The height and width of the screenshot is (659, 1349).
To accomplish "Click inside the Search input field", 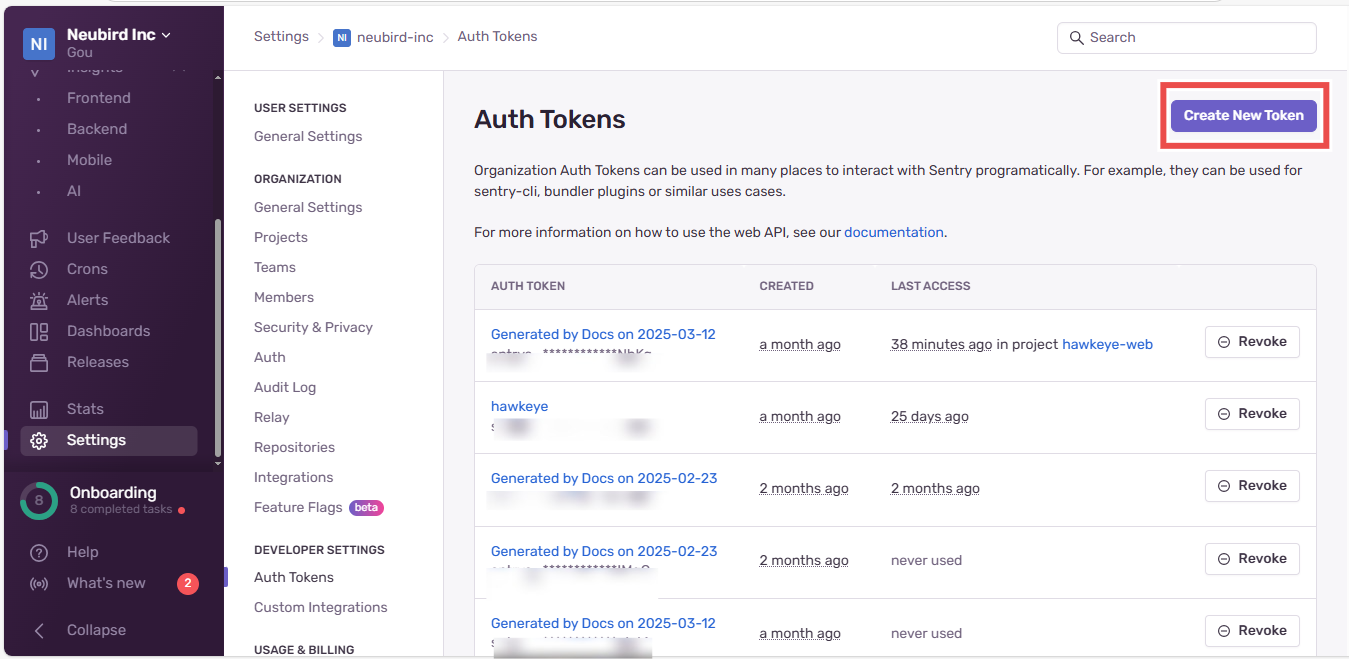I will [1185, 37].
